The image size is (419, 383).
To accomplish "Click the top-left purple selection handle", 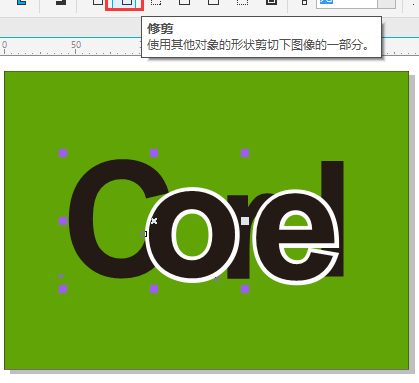I will point(63,153).
